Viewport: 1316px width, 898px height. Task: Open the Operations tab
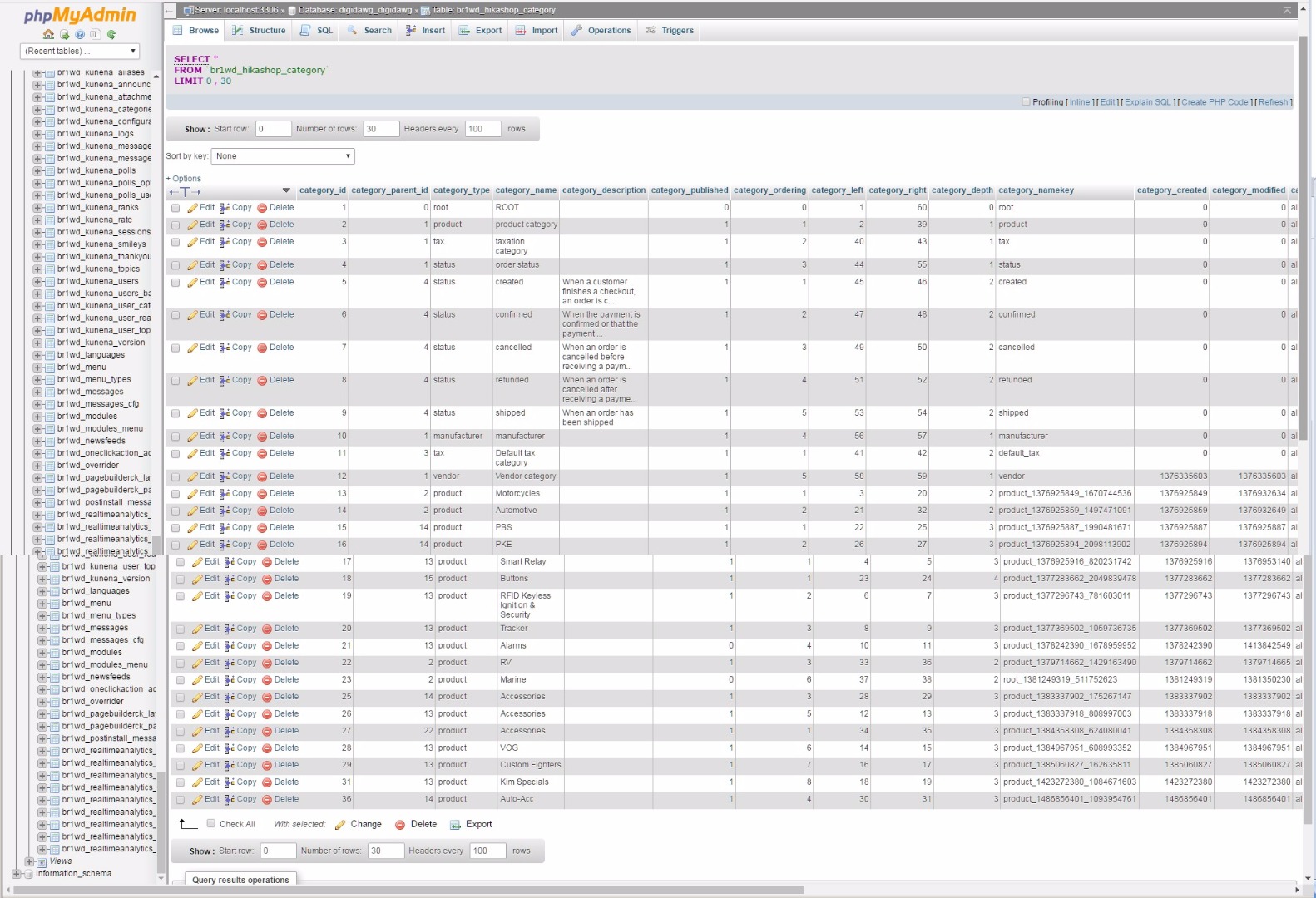point(601,31)
